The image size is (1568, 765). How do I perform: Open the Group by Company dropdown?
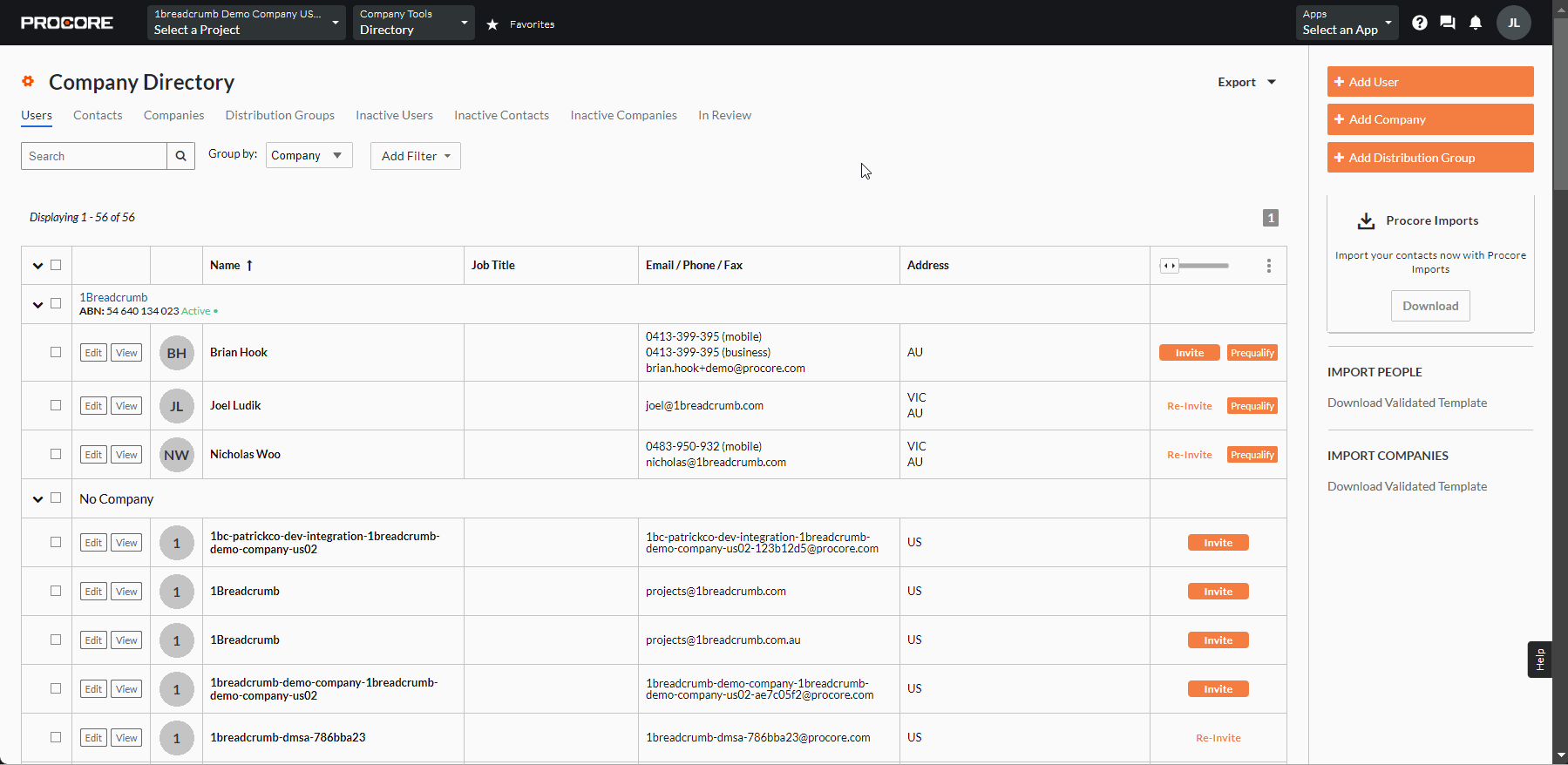point(309,156)
